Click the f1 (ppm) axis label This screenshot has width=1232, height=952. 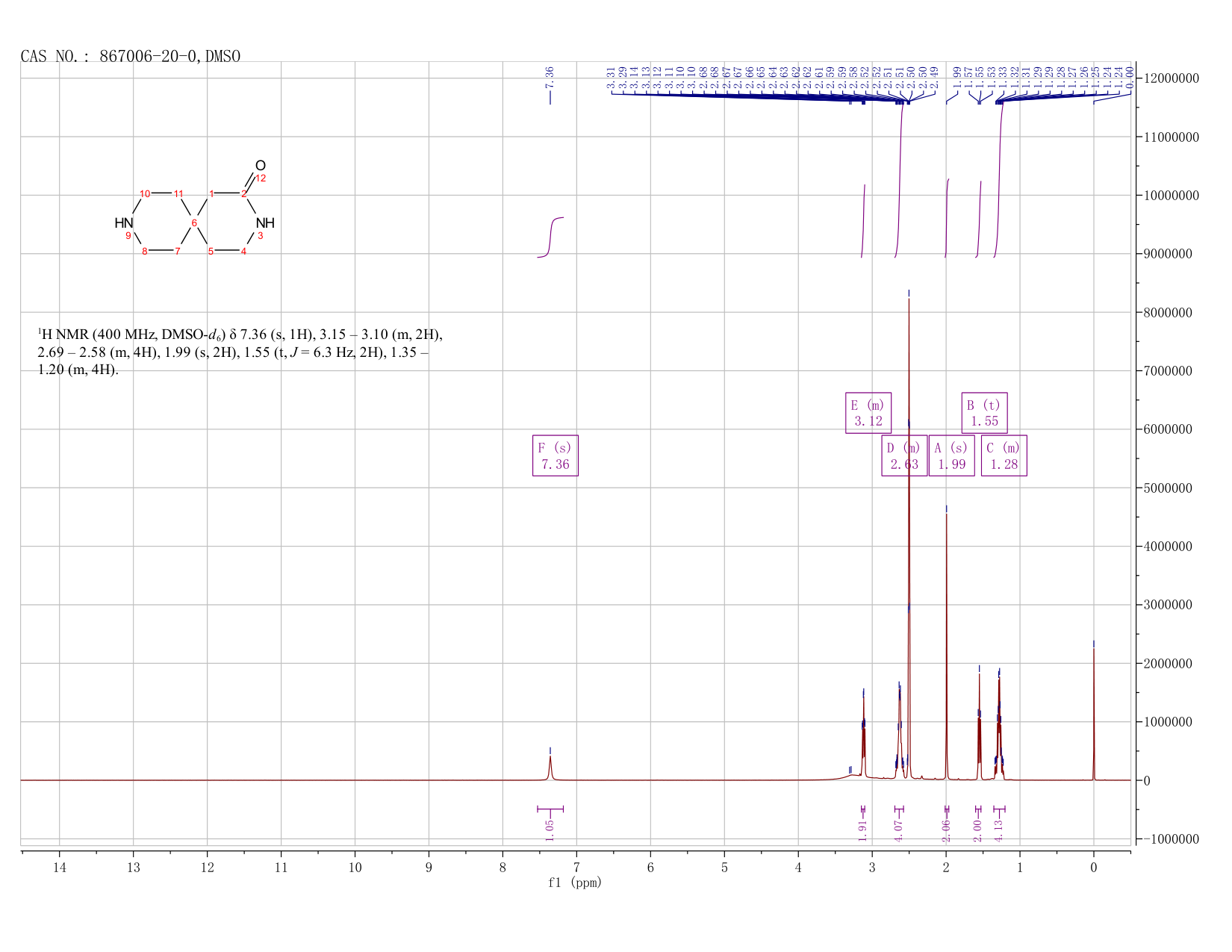click(x=575, y=883)
